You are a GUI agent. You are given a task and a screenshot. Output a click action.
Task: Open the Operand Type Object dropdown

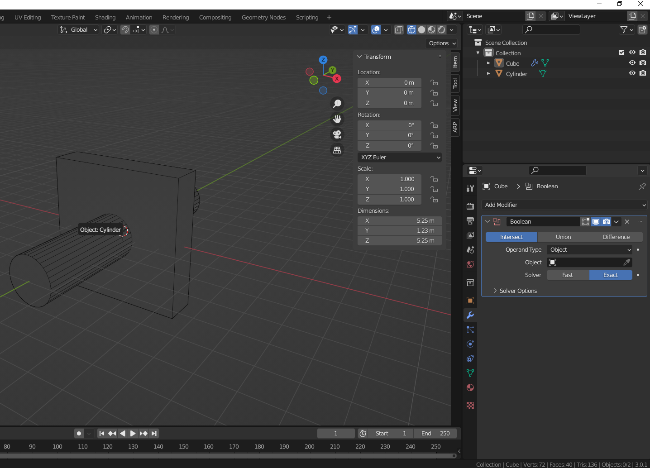coord(589,250)
